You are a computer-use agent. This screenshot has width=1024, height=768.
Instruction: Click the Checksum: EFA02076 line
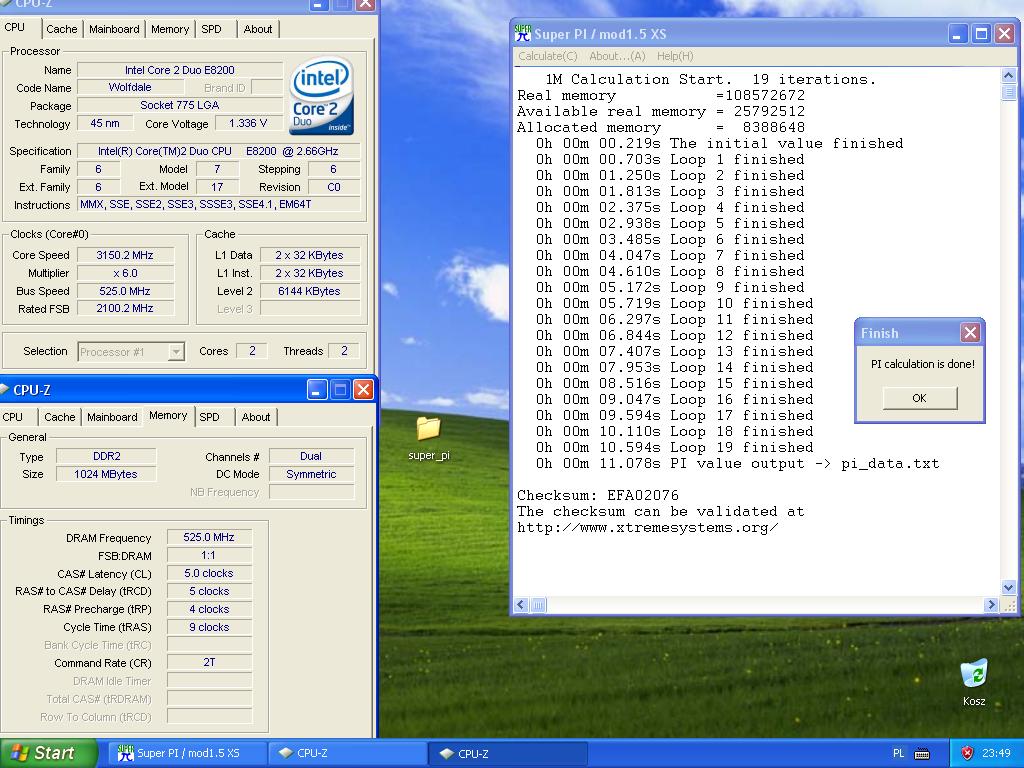coord(598,496)
